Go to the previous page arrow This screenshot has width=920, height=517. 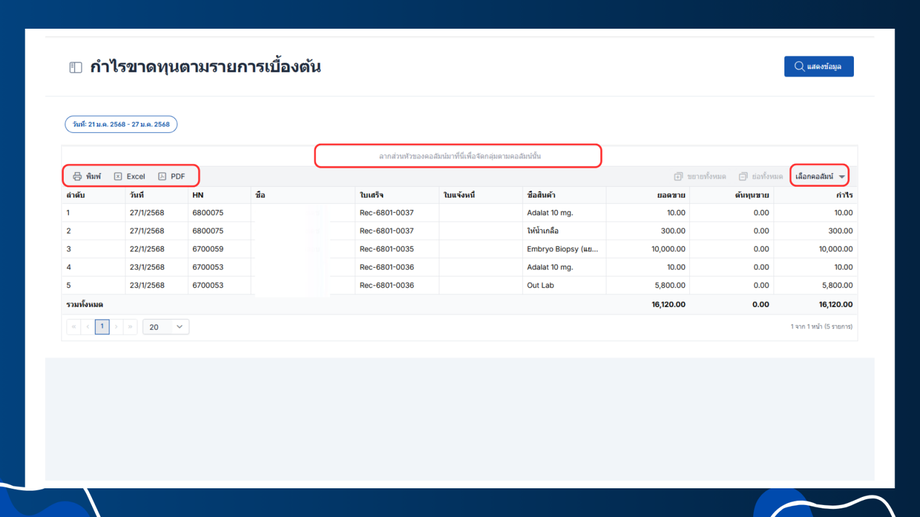click(88, 327)
